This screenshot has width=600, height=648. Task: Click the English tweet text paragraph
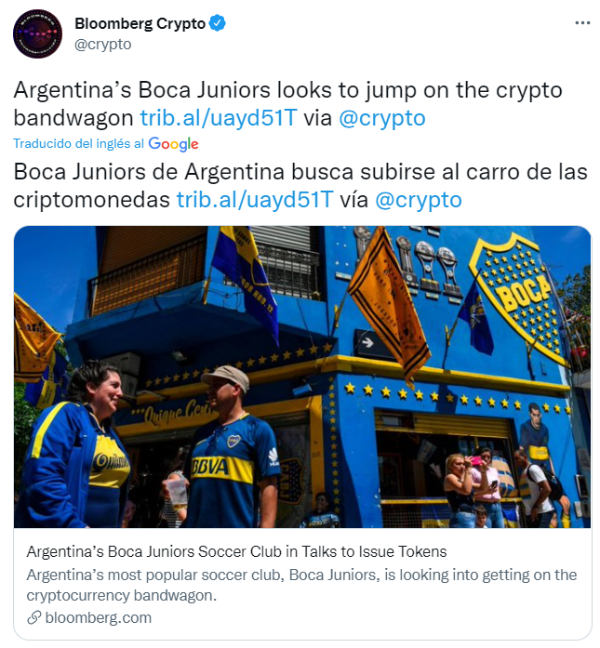288,104
